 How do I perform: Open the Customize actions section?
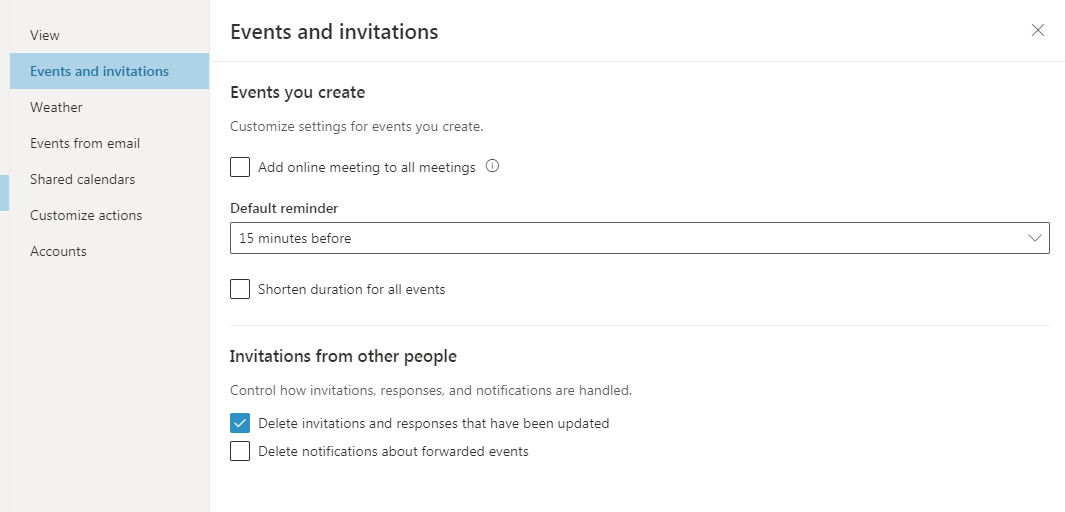click(86, 215)
